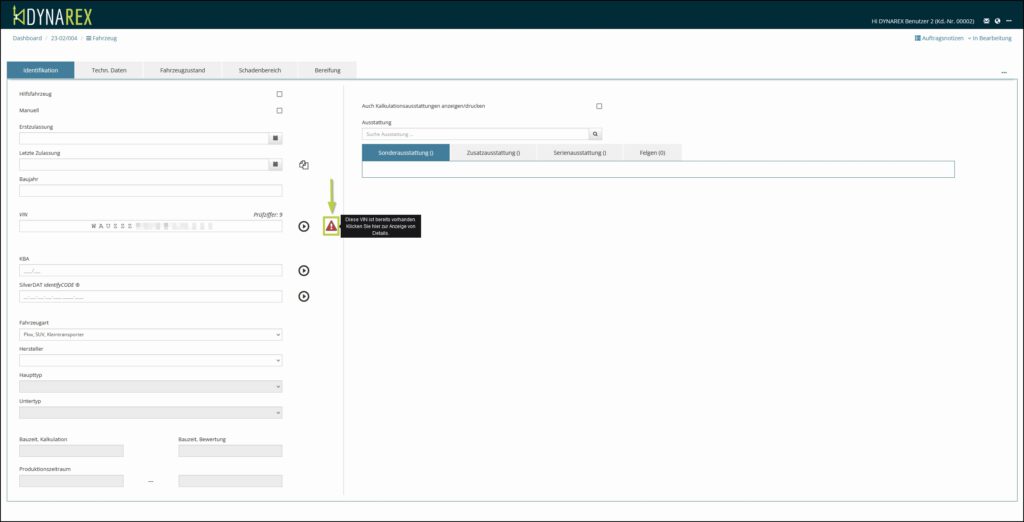Screen dimensions: 1024x522
Task: Trigger the SilverDAT identifyCODE play button
Action: point(304,296)
